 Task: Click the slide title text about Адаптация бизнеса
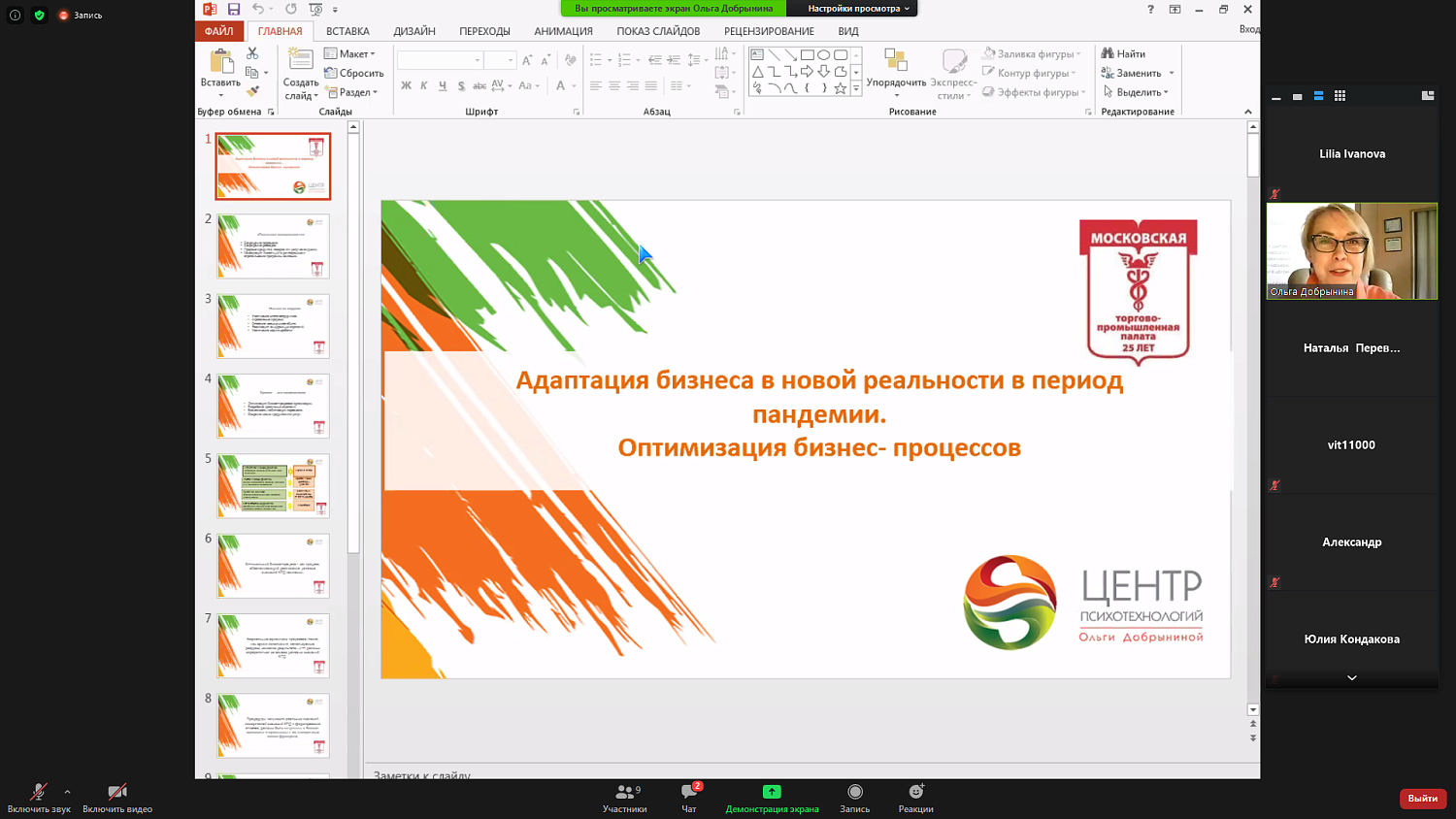pos(819,413)
